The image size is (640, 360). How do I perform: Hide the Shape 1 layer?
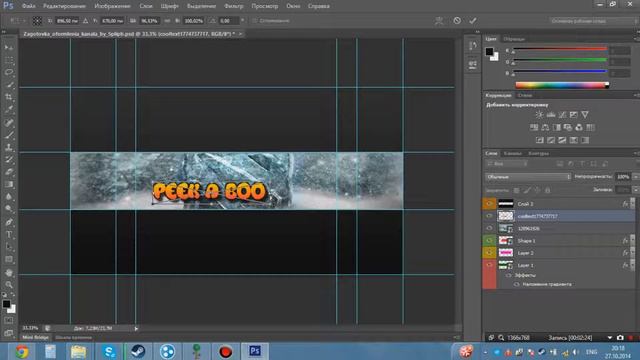pyautogui.click(x=489, y=240)
